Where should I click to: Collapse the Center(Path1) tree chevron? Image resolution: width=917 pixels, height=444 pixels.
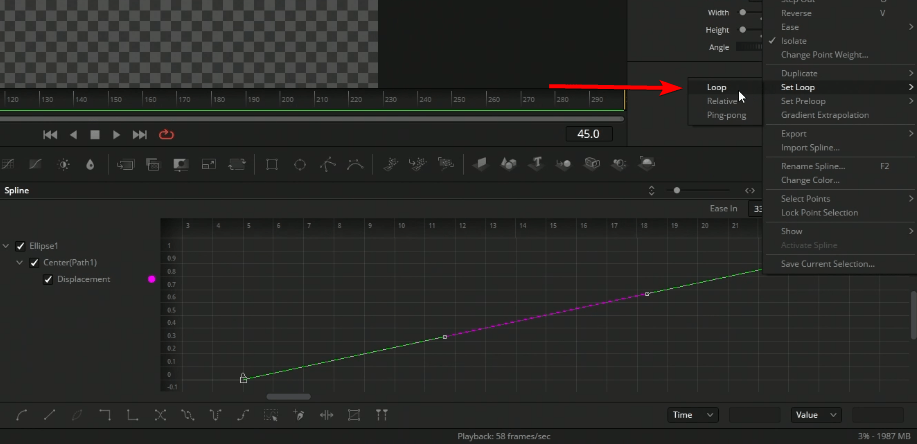tap(19, 263)
